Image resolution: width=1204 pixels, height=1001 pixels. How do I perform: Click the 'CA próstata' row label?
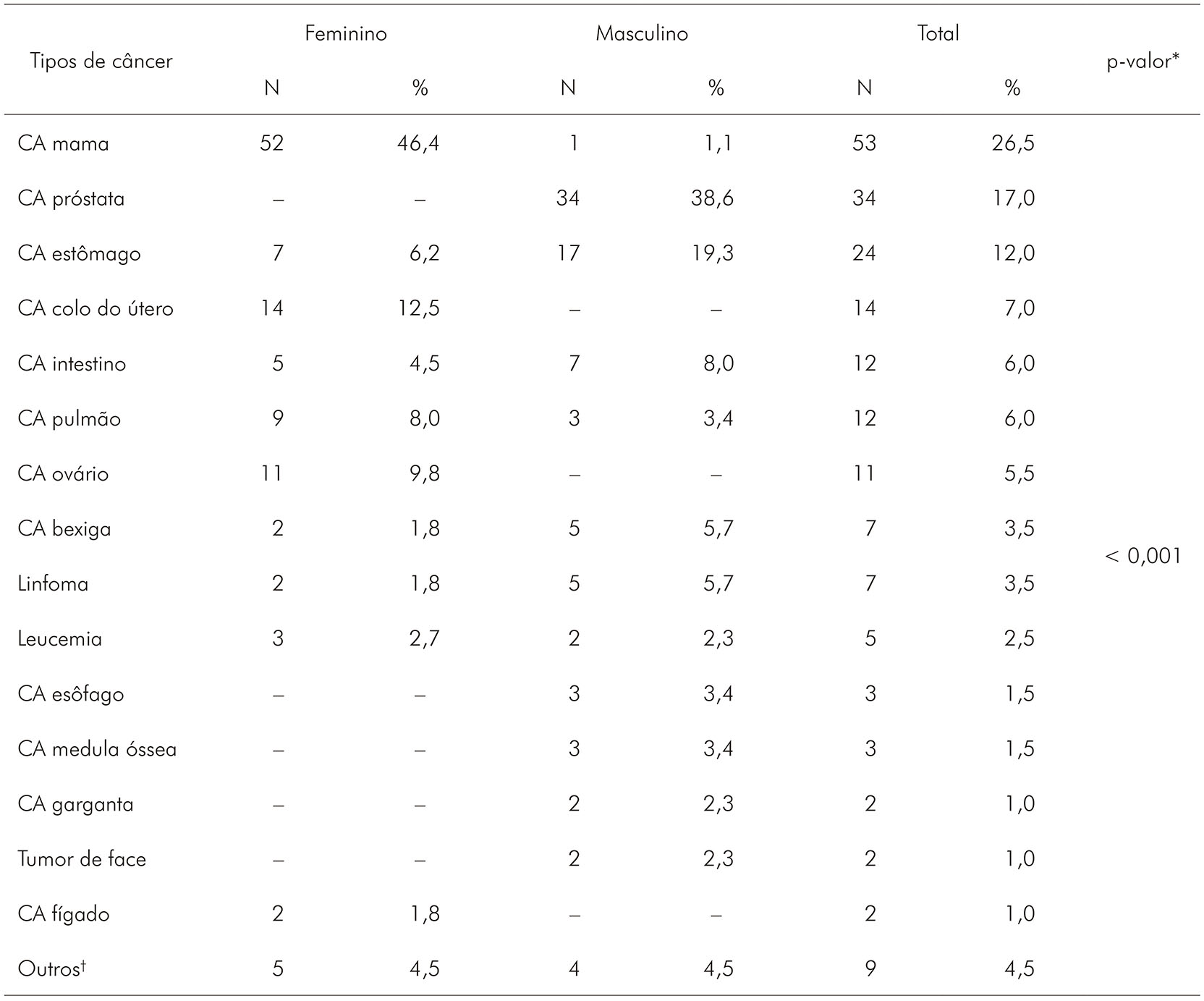click(x=72, y=198)
